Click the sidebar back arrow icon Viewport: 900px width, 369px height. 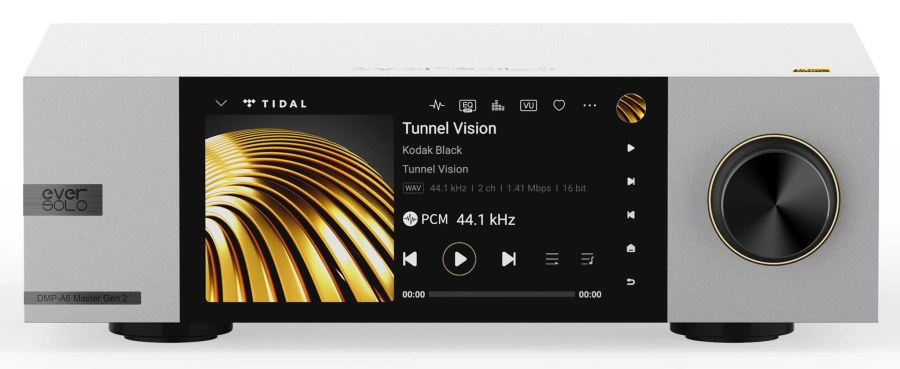(x=631, y=282)
